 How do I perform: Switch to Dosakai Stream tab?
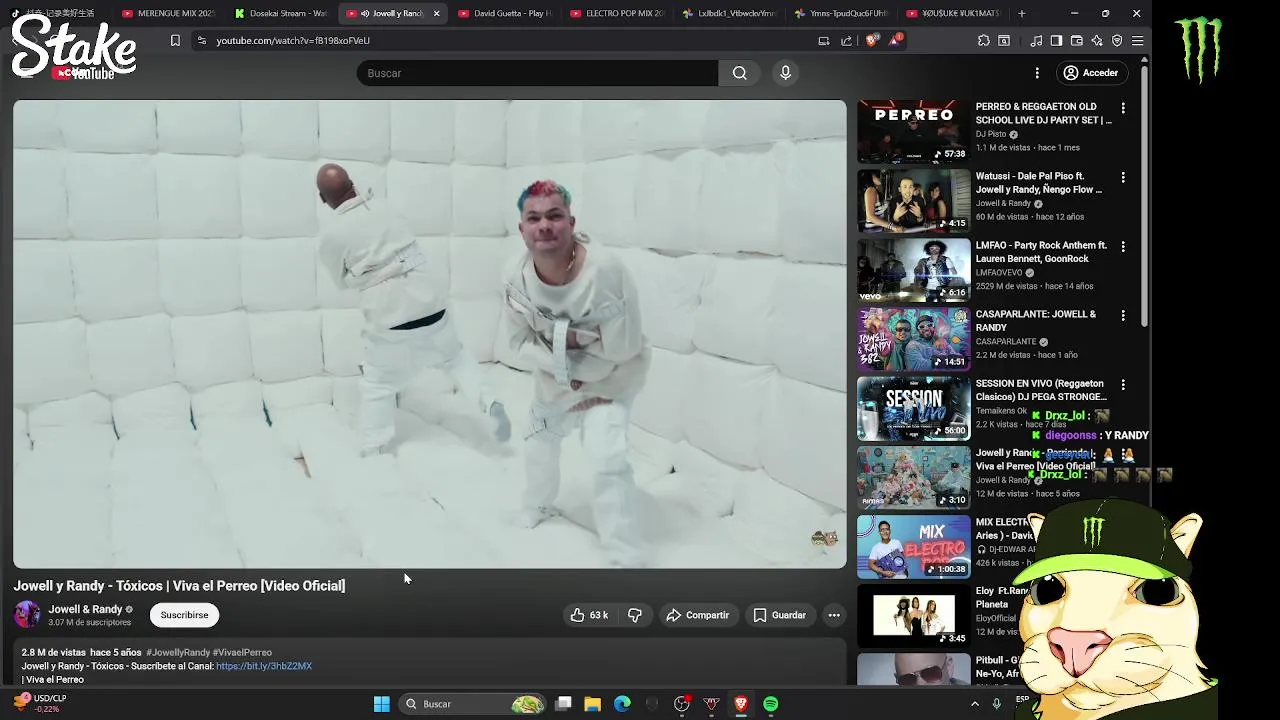tap(281, 13)
